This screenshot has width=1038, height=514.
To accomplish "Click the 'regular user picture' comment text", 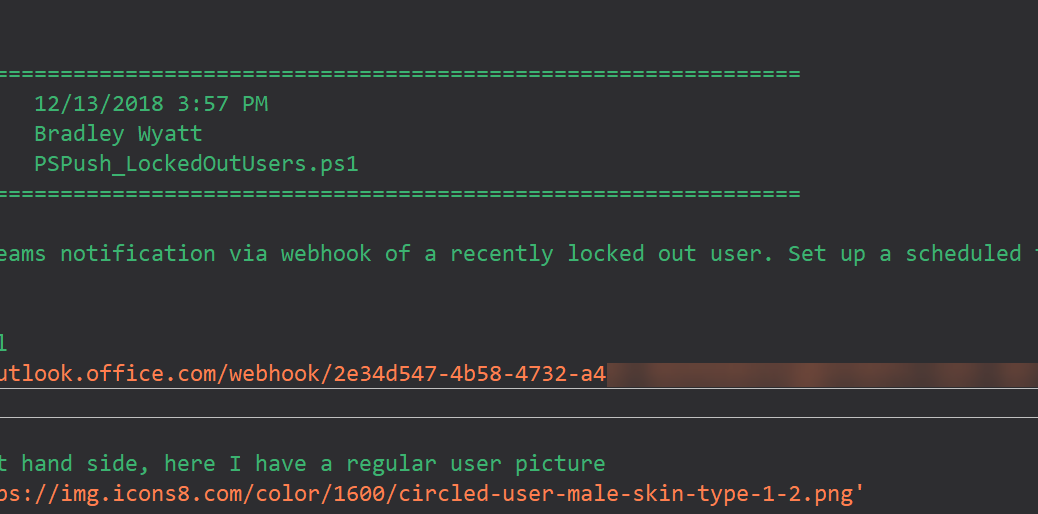I will (476, 464).
